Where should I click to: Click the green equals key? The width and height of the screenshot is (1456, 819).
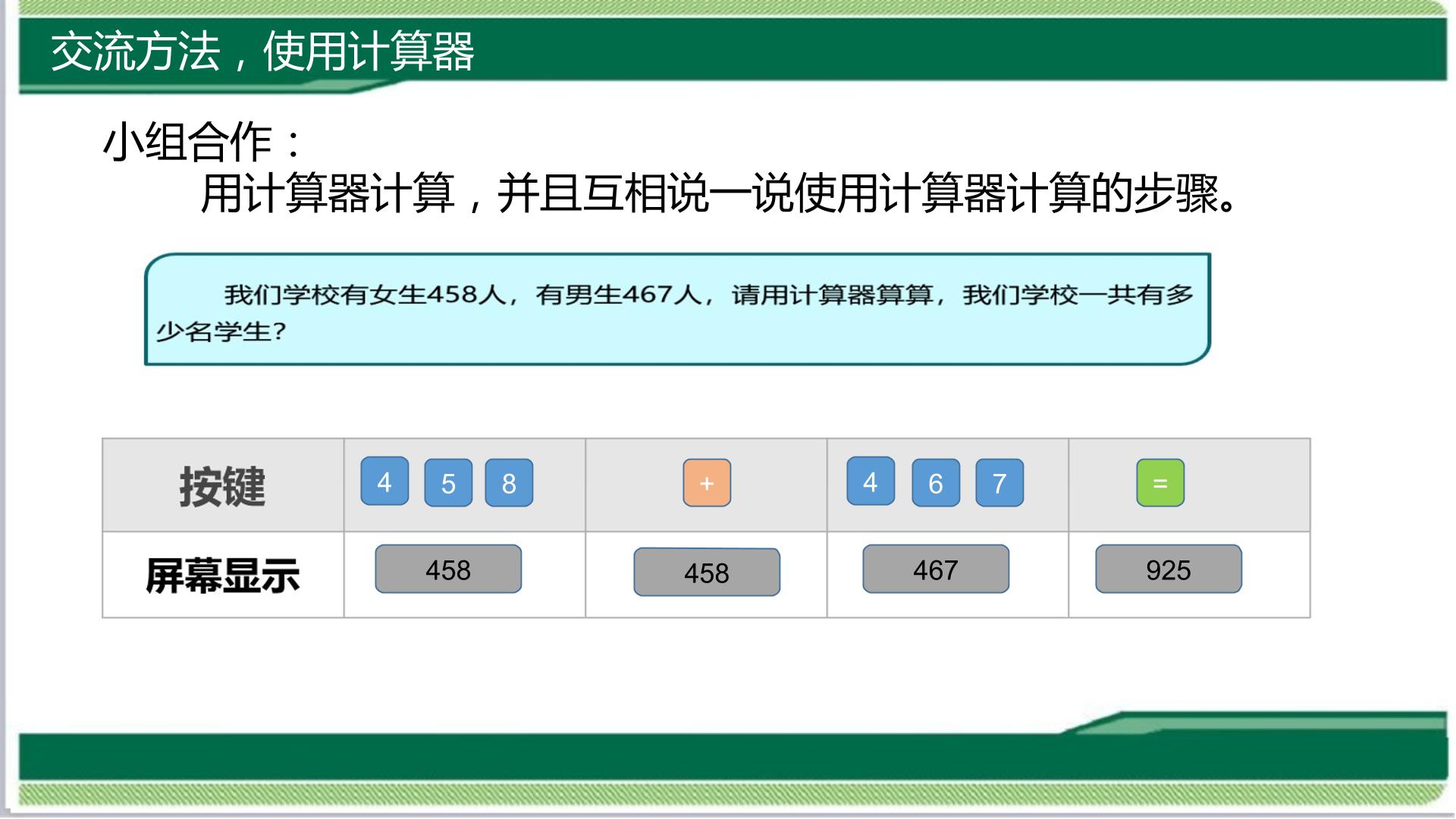click(1160, 482)
